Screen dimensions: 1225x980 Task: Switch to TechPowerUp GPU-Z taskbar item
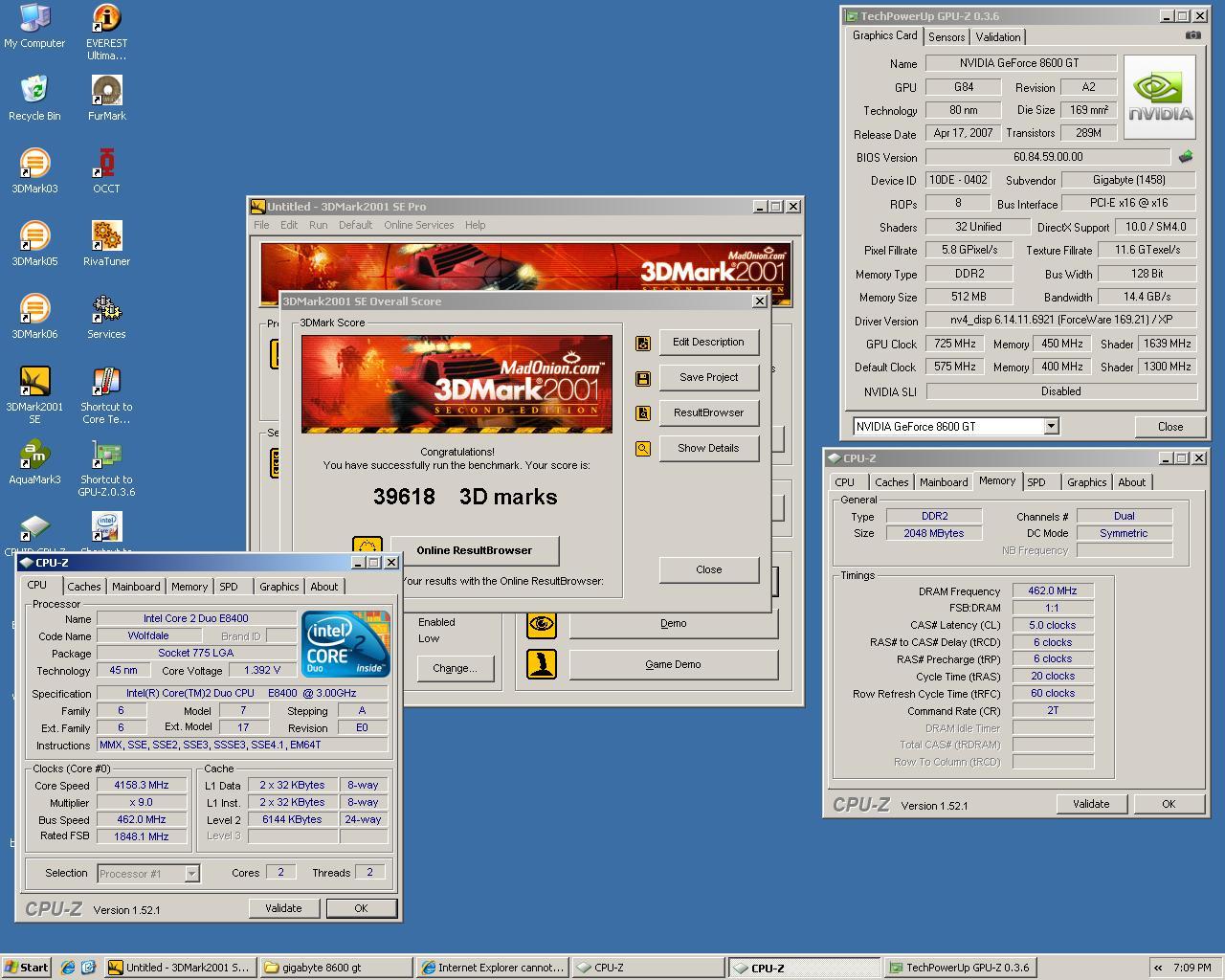click(959, 968)
